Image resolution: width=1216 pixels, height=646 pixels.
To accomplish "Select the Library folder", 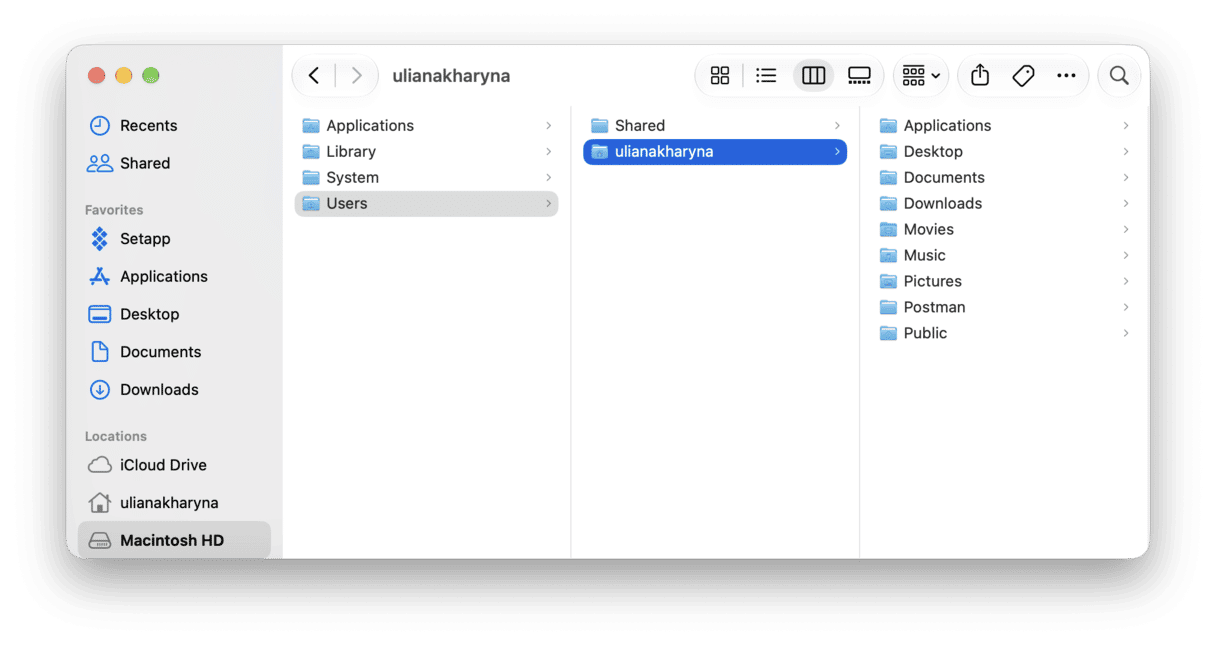I will (426, 151).
